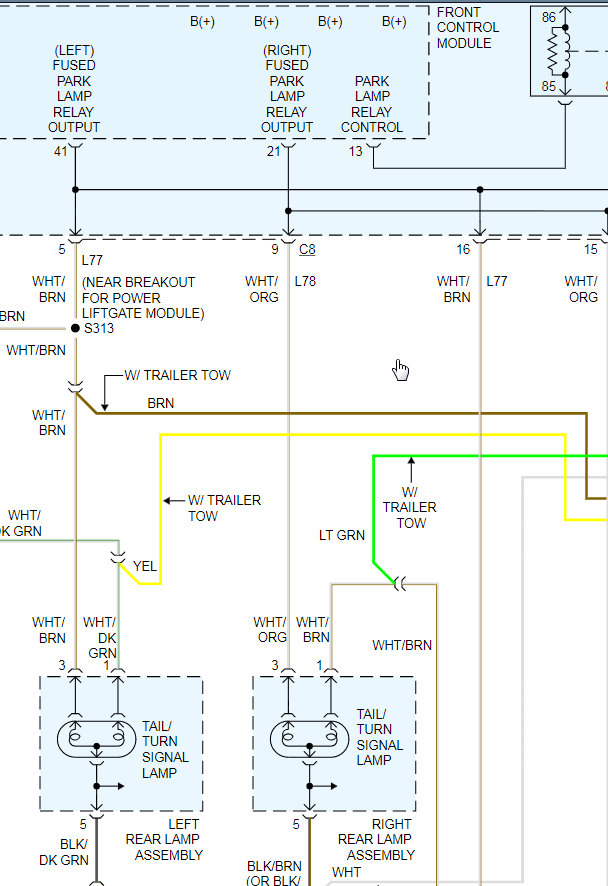Select the LT GRN wire color label
The height and width of the screenshot is (886, 608).
(342, 535)
